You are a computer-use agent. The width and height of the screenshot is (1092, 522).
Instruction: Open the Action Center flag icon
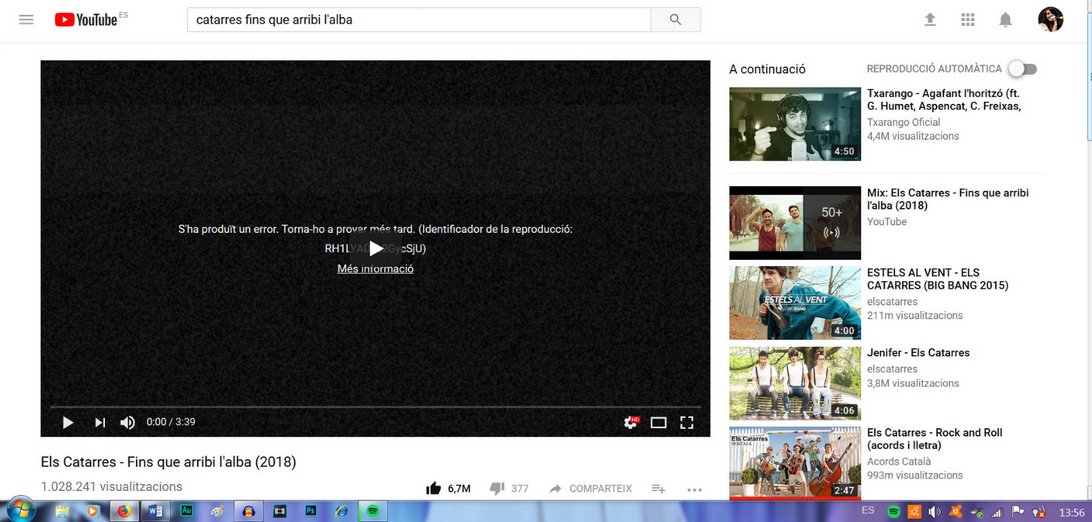pyautogui.click(x=1017, y=512)
